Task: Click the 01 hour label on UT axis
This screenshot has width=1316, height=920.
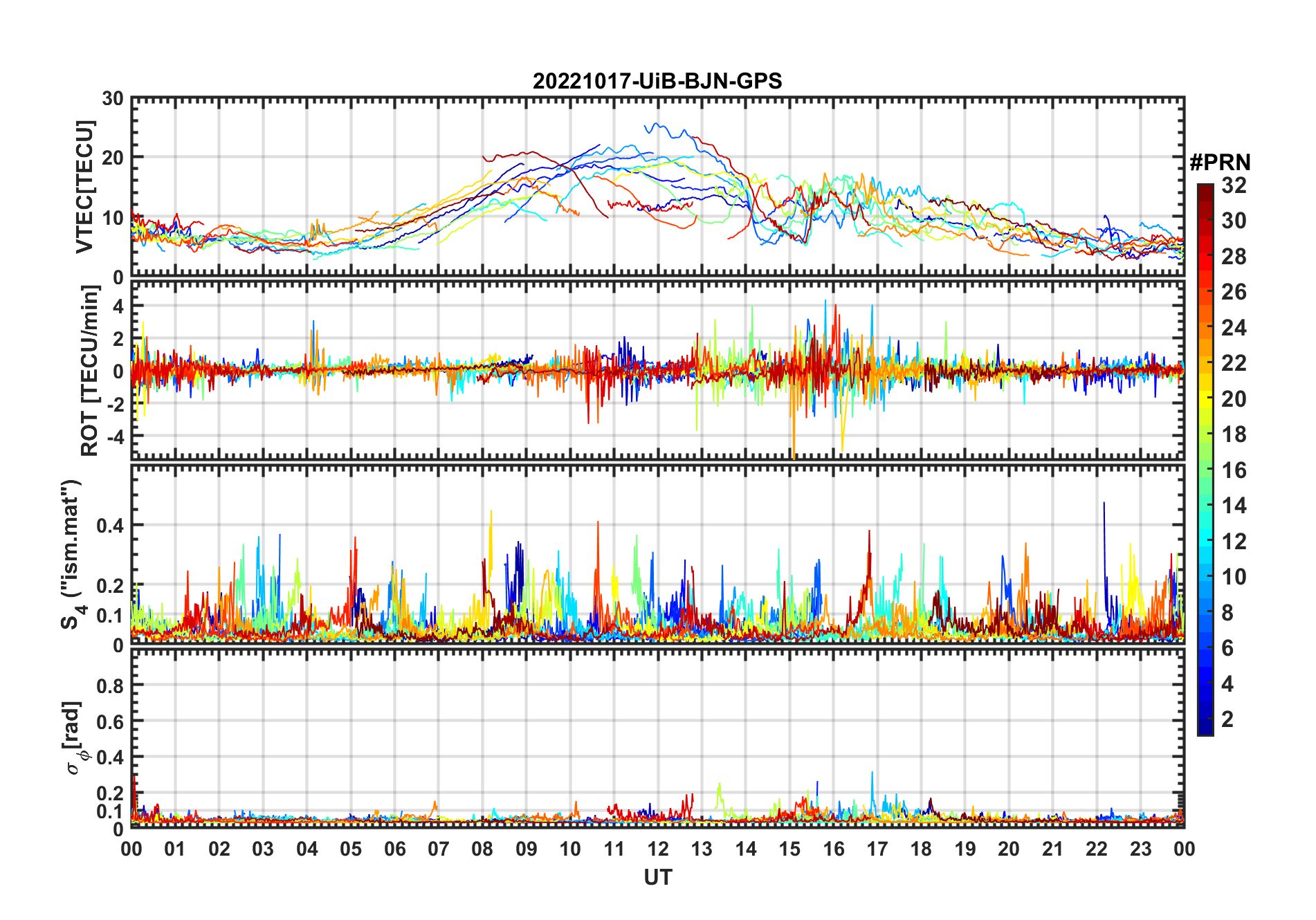Action: click(x=176, y=849)
